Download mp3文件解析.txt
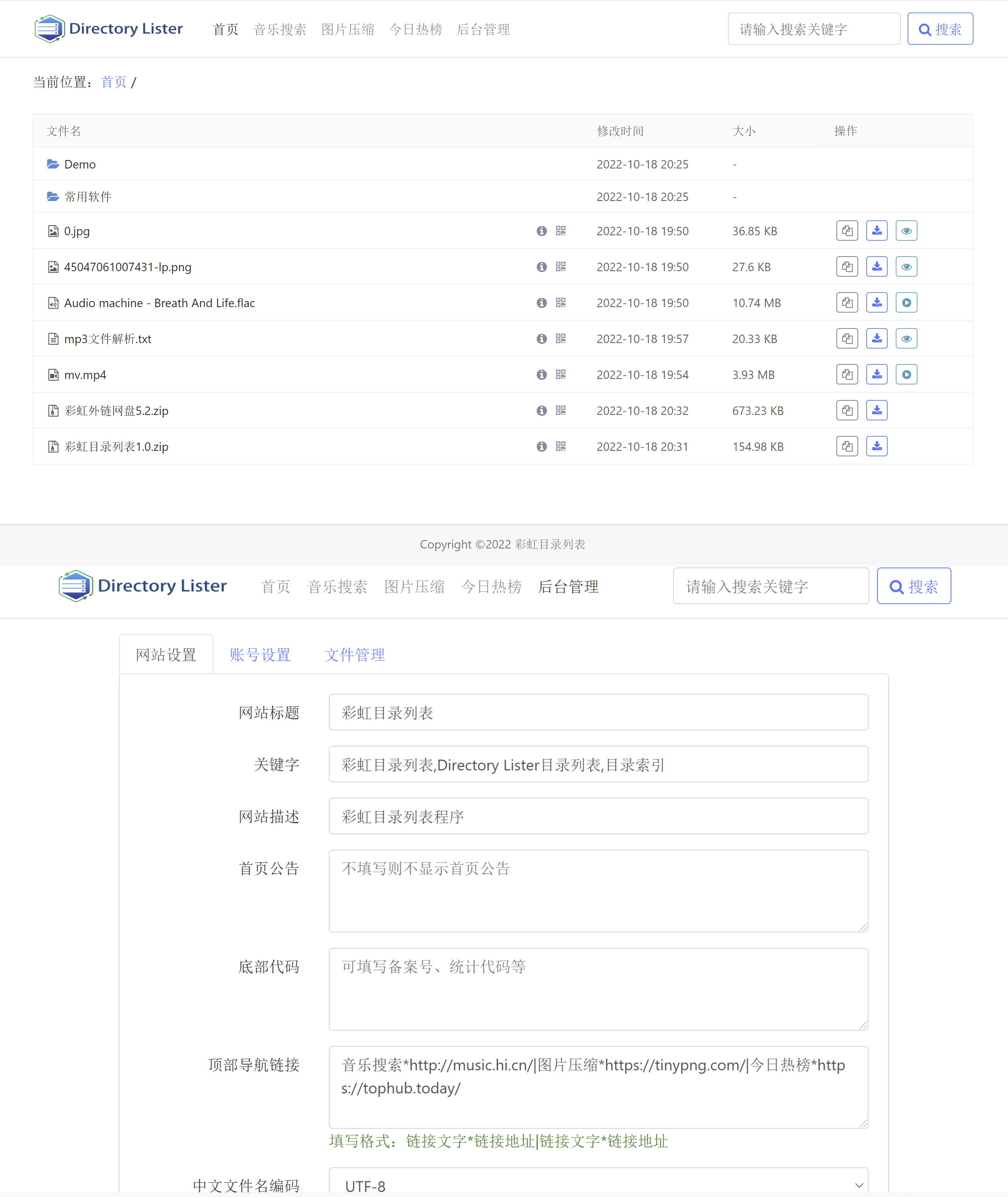1008x1197 pixels. pyautogui.click(x=876, y=339)
